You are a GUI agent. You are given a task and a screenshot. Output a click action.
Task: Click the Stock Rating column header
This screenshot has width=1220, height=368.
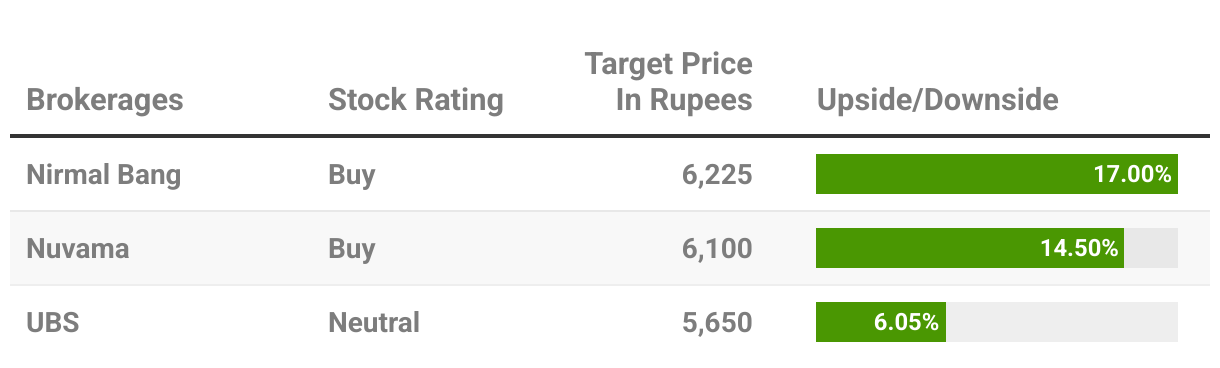416,100
